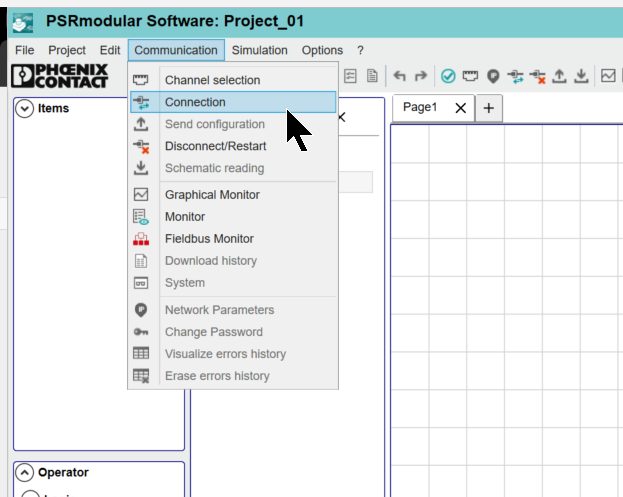
Task: Click the Erase errors history table icon
Action: pos(141,376)
